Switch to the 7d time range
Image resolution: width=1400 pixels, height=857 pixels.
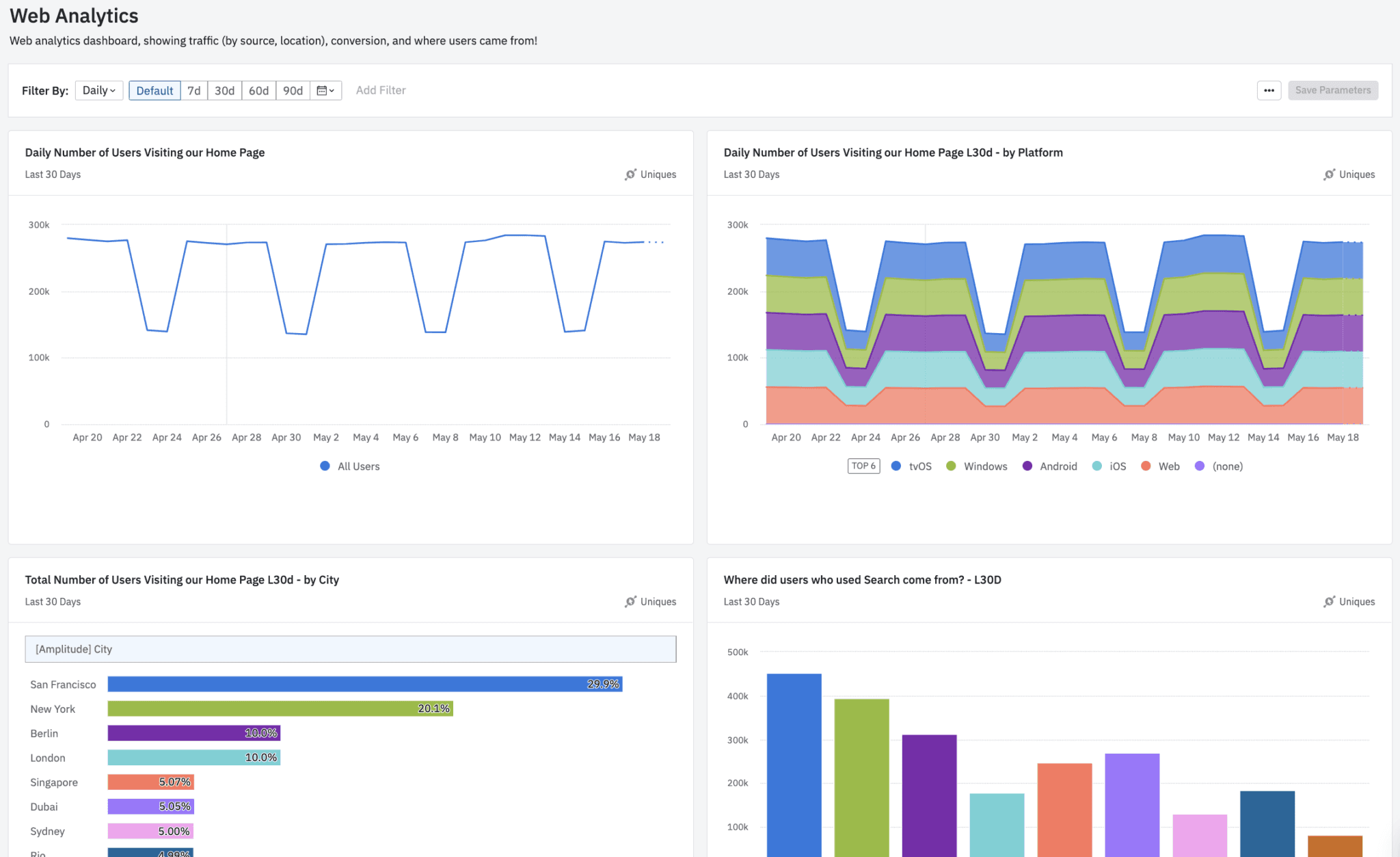(x=193, y=90)
